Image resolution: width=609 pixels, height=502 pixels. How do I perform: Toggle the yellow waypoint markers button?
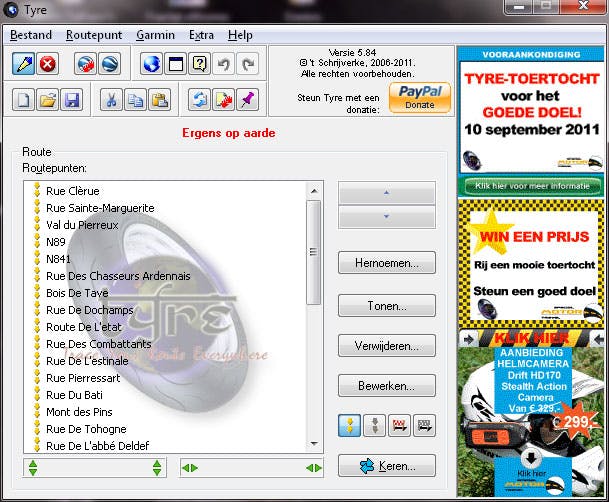point(350,426)
